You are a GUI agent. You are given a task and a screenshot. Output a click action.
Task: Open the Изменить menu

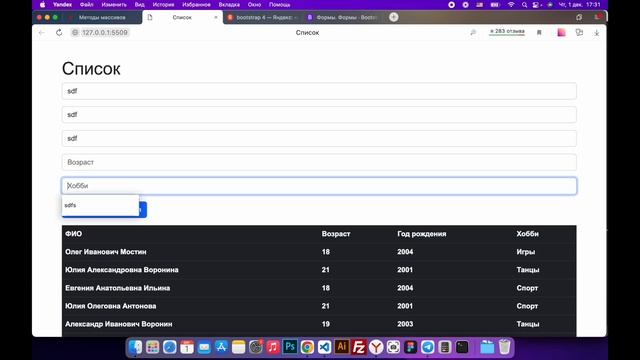pos(114,5)
